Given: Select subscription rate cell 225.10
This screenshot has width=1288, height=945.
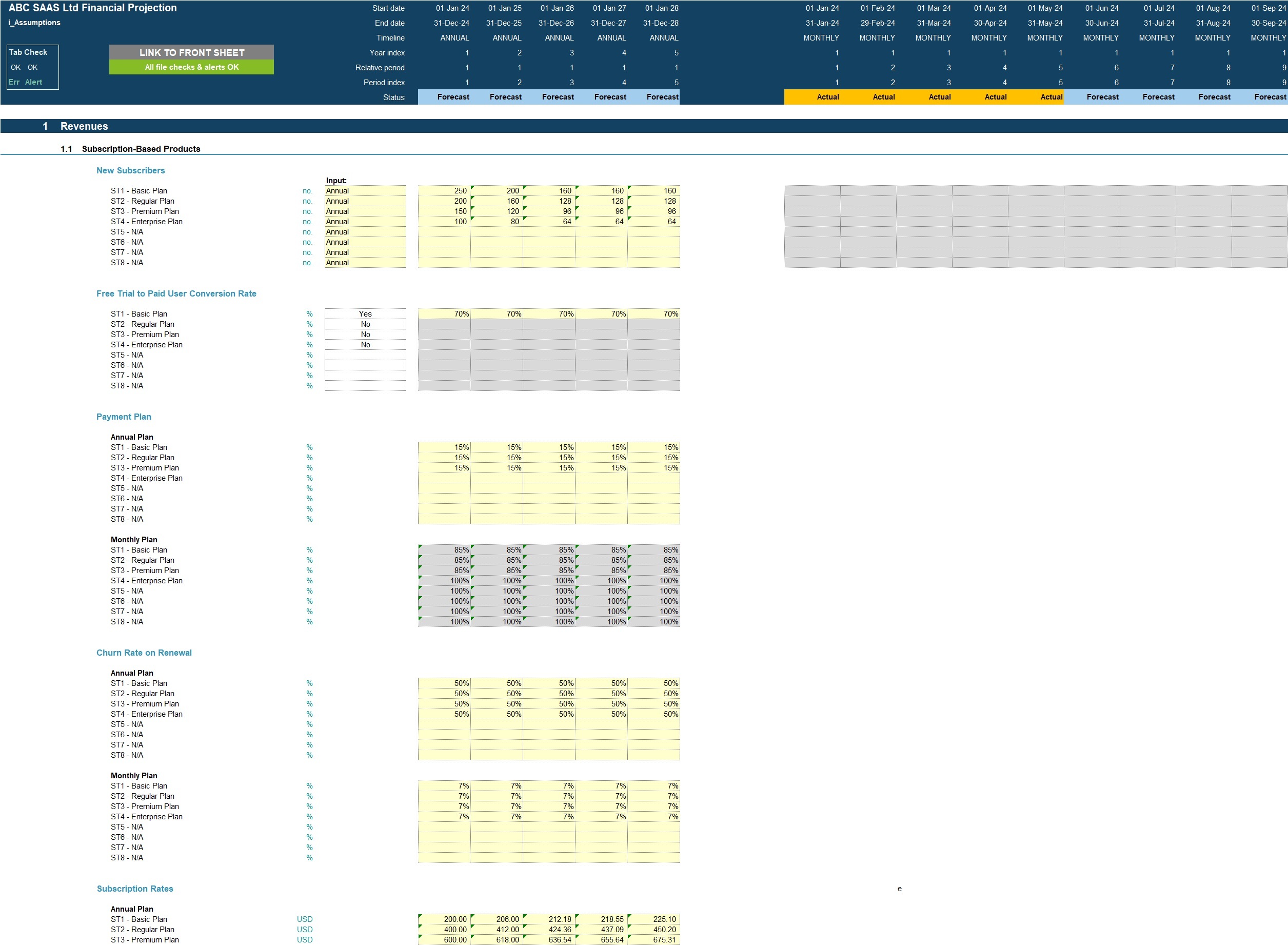Looking at the screenshot, I should pos(653,919).
